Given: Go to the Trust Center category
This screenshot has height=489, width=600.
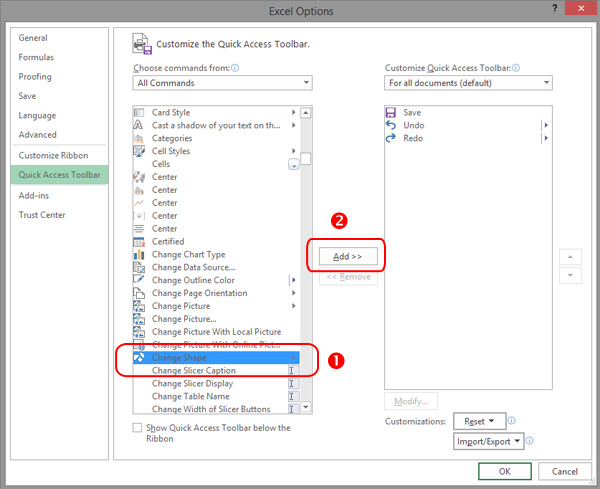Looking at the screenshot, I should click(44, 215).
